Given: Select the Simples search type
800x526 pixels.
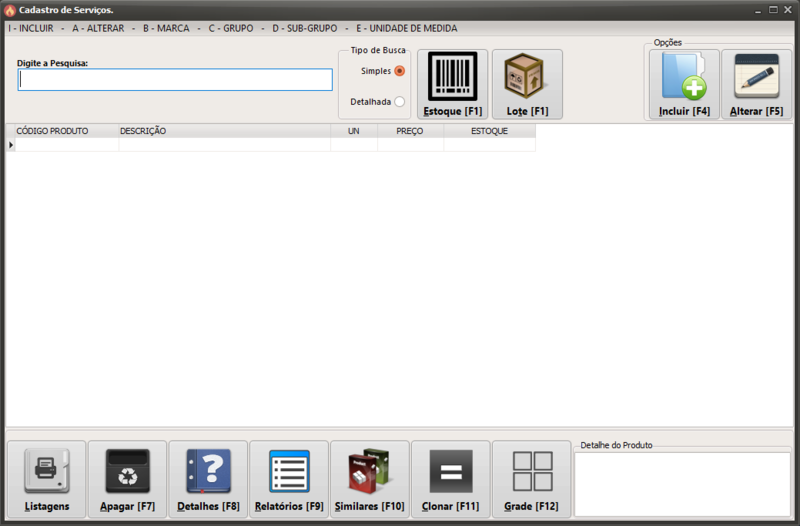Looking at the screenshot, I should pyautogui.click(x=399, y=71).
